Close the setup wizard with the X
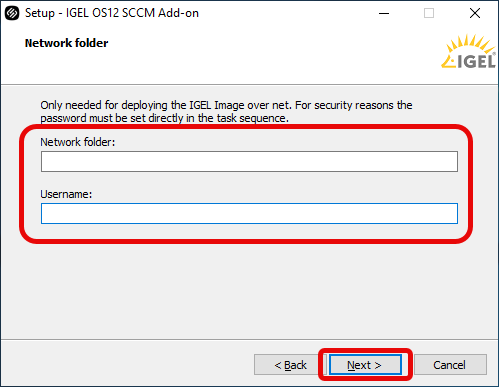Viewport: 499px width, 387px height. click(475, 13)
